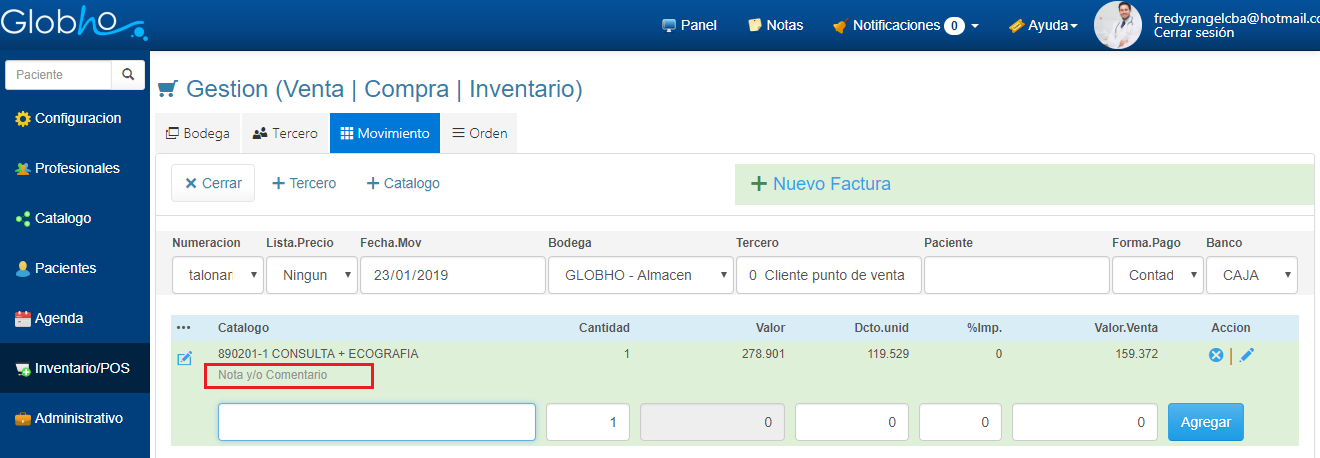
Task: Expand the Notificaciones dropdown
Action: (x=905, y=25)
